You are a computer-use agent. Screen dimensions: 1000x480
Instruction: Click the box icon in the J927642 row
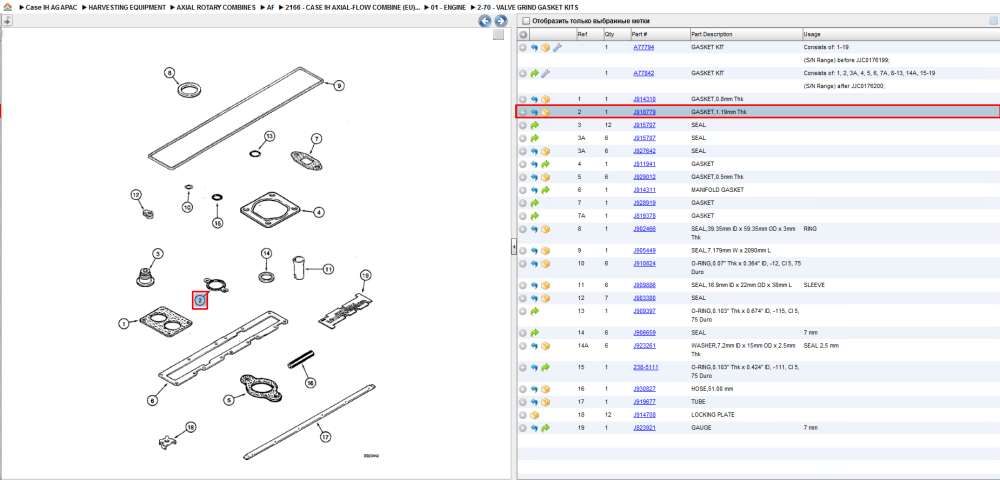pos(545,151)
